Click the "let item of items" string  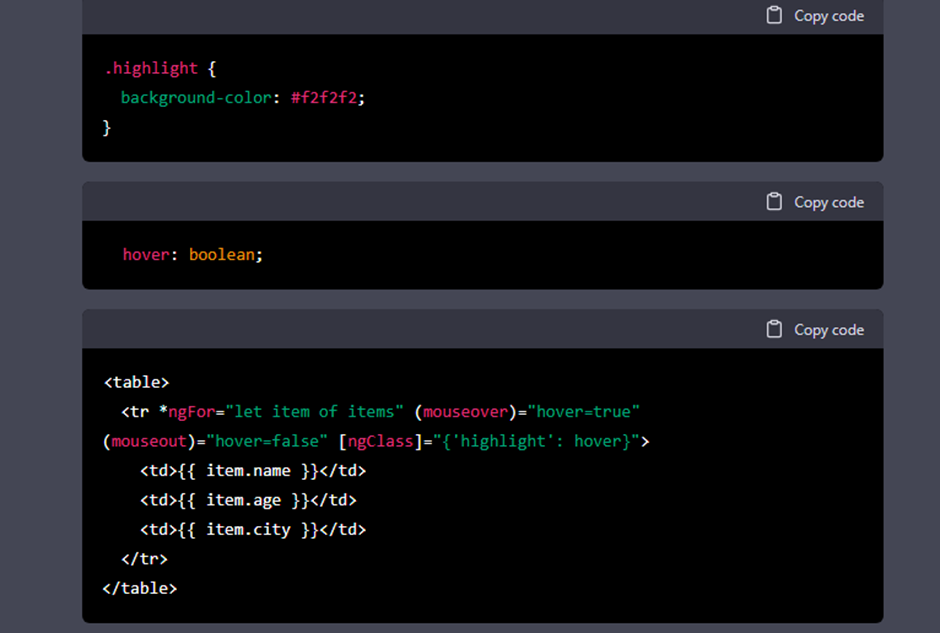pos(314,412)
